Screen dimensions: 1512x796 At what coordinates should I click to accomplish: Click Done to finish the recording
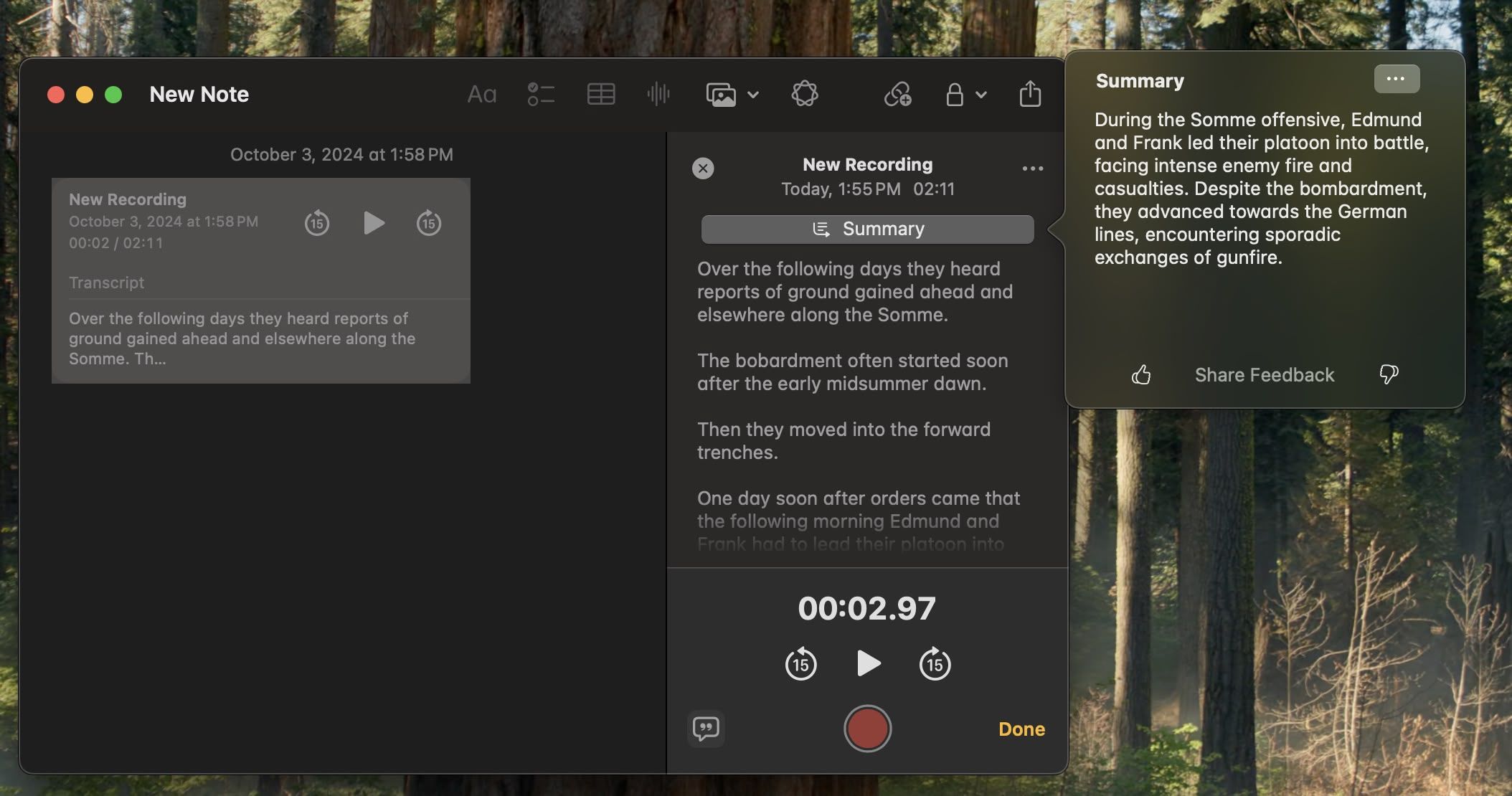1021,729
